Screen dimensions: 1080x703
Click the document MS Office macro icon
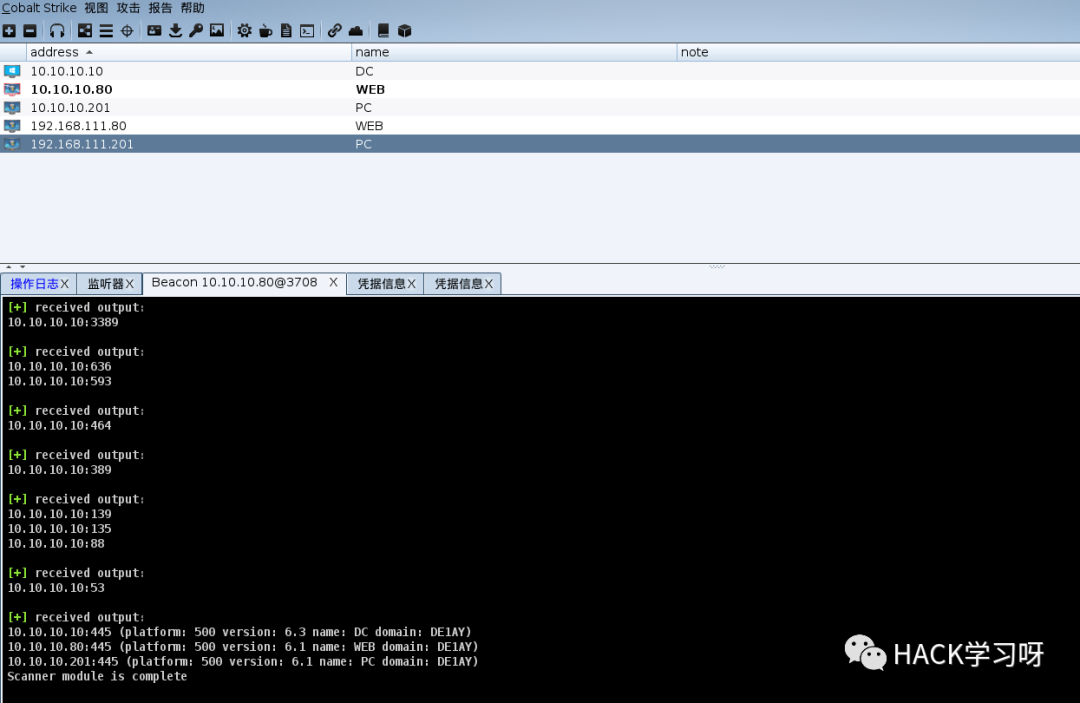pyautogui.click(x=286, y=30)
